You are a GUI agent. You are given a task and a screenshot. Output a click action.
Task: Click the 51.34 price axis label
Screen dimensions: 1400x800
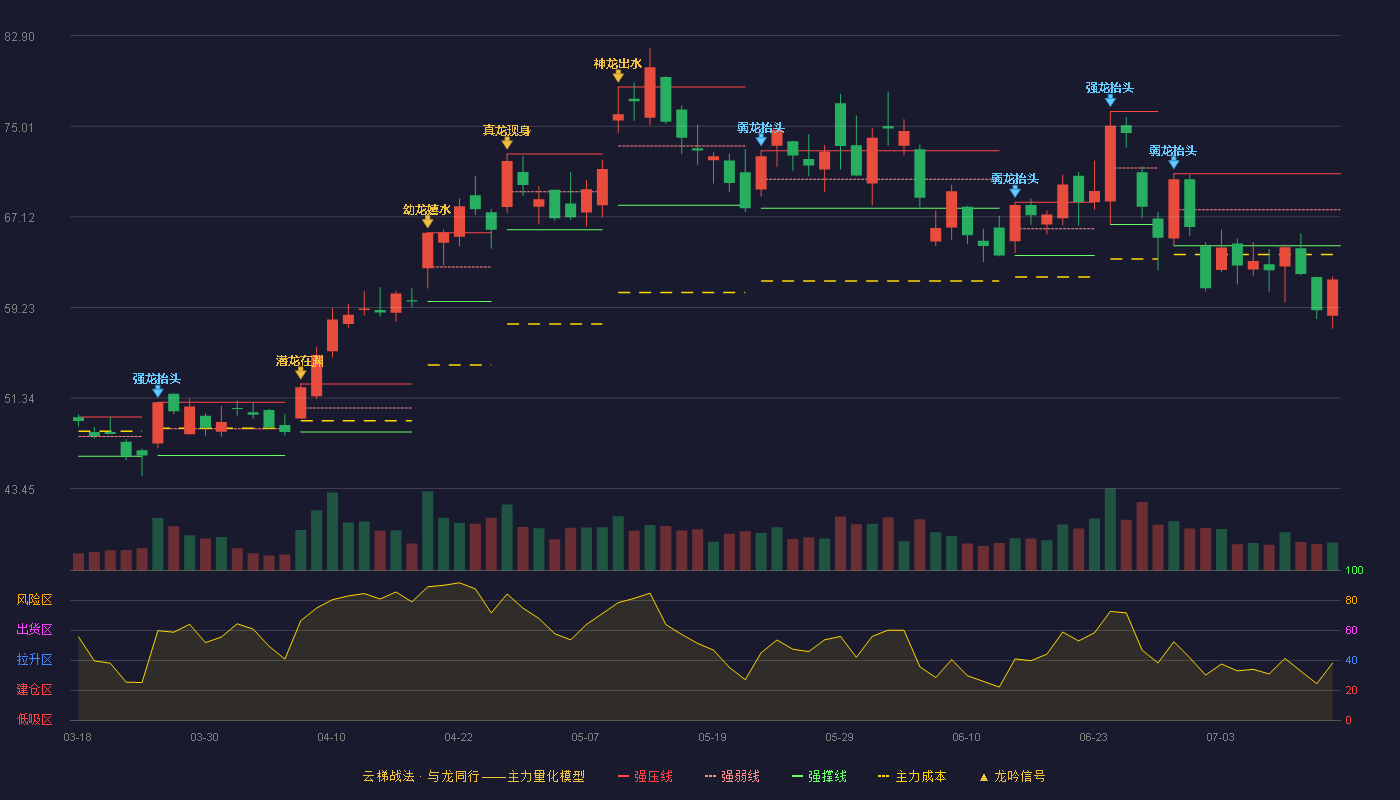(19, 399)
